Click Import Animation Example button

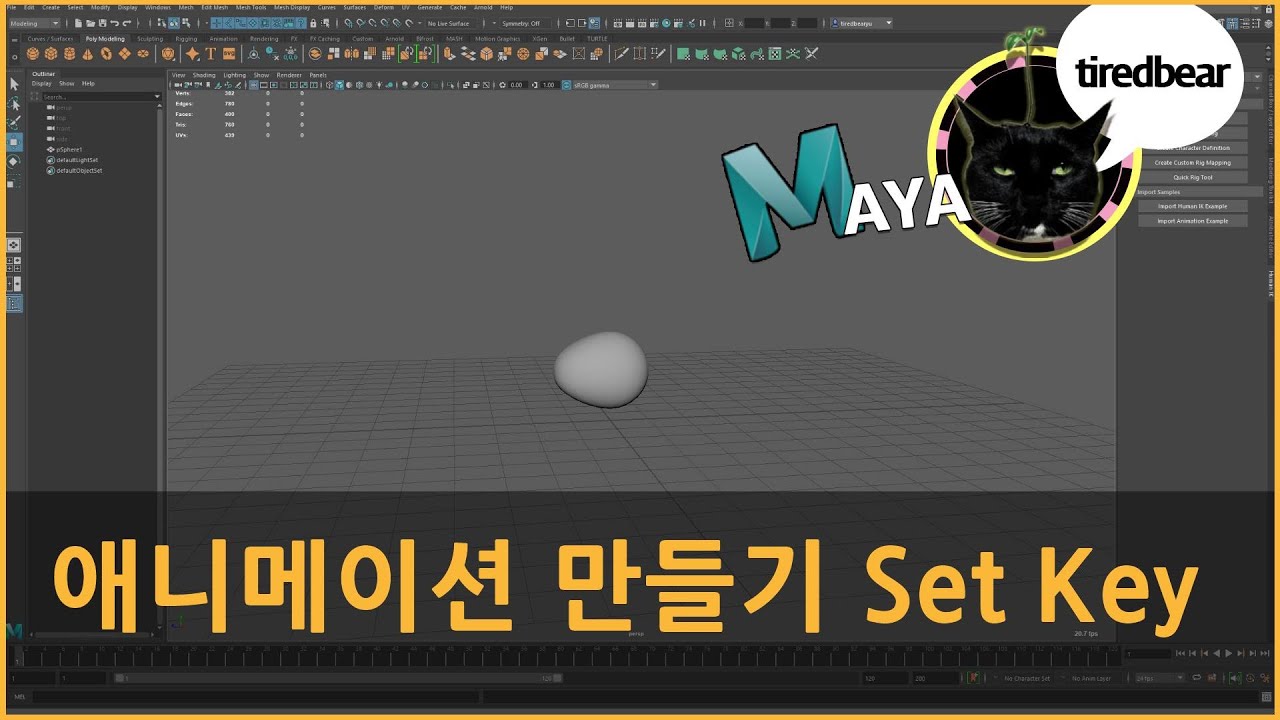coord(1193,221)
